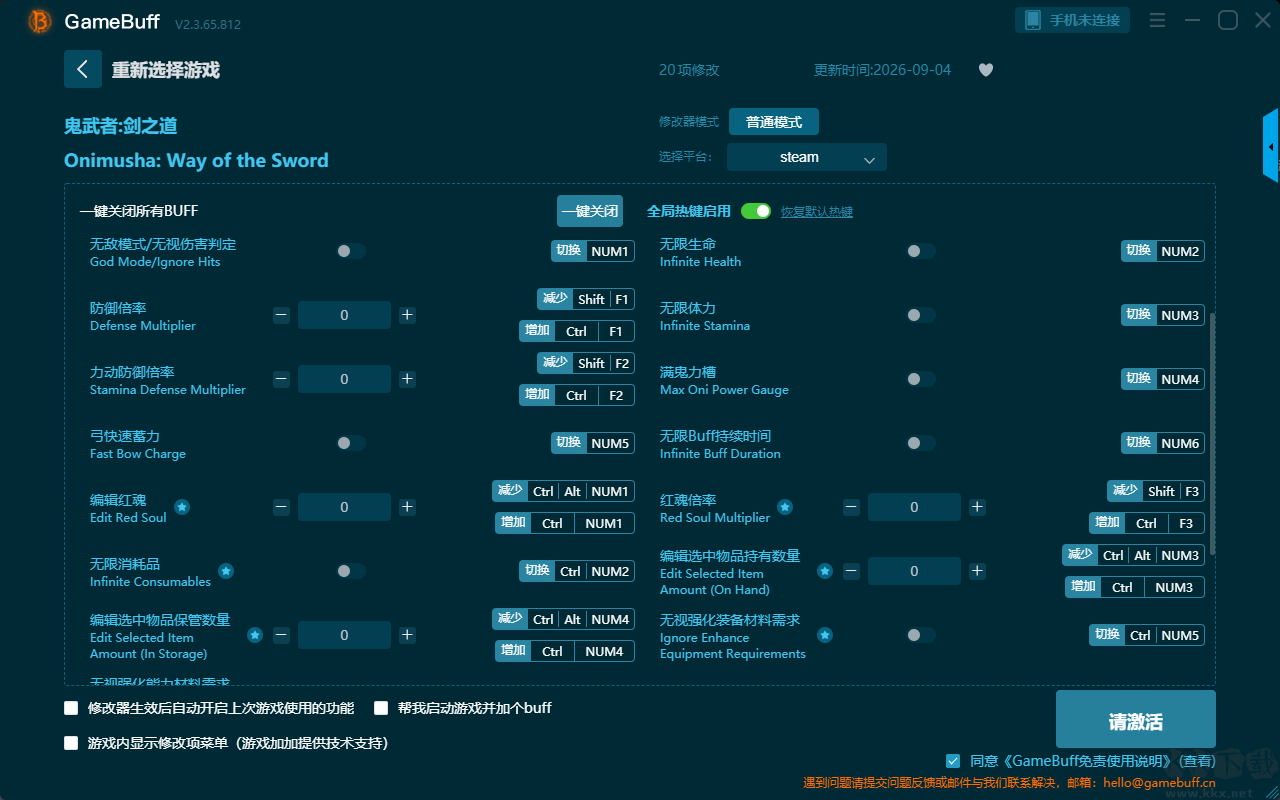
Task: Increase Red Soul Multiplier value
Action: (977, 507)
